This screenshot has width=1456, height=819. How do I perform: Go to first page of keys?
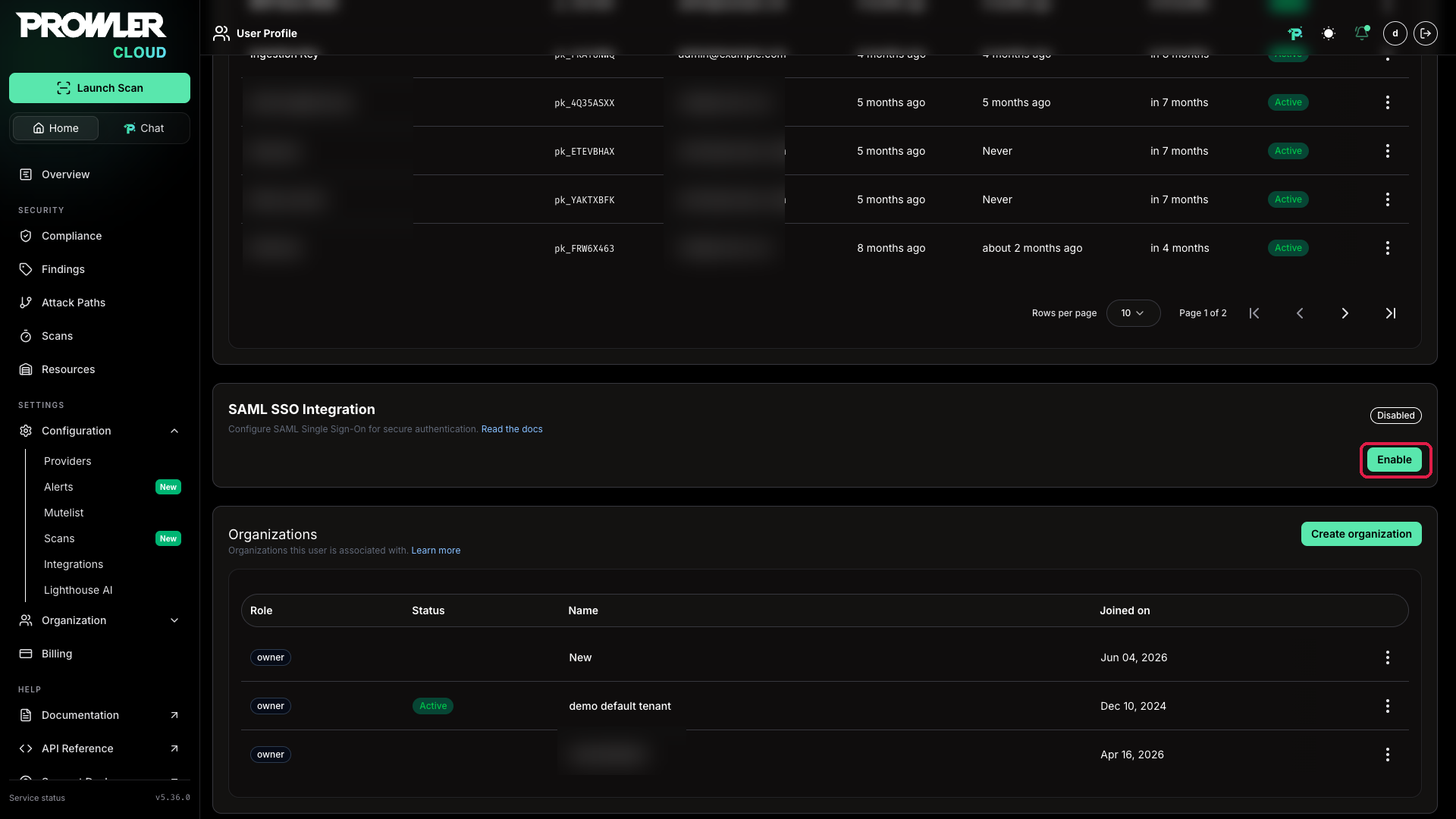click(1254, 313)
